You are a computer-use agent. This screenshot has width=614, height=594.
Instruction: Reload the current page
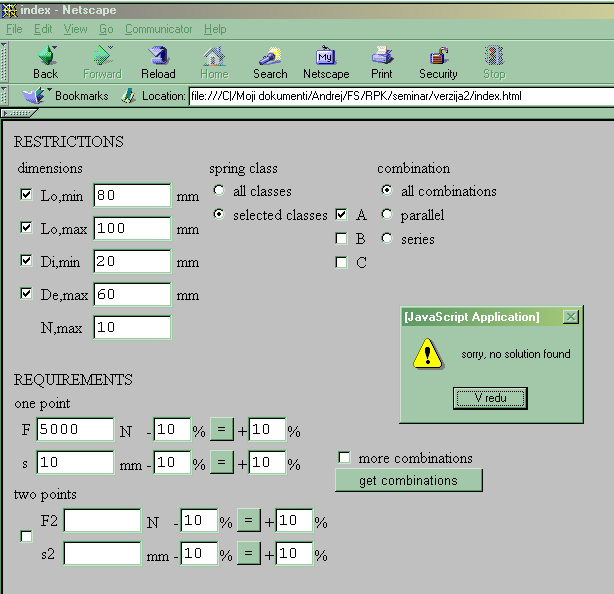coord(158,56)
